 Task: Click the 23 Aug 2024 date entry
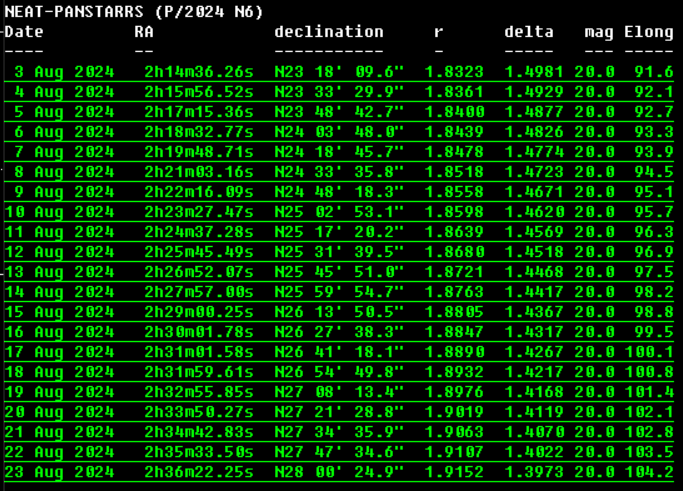click(x=59, y=471)
